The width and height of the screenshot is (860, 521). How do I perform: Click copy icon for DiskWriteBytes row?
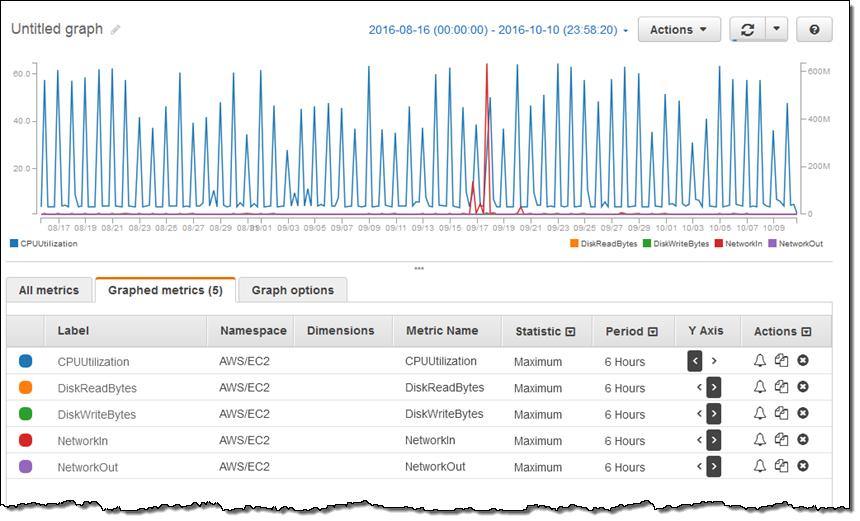click(x=781, y=414)
